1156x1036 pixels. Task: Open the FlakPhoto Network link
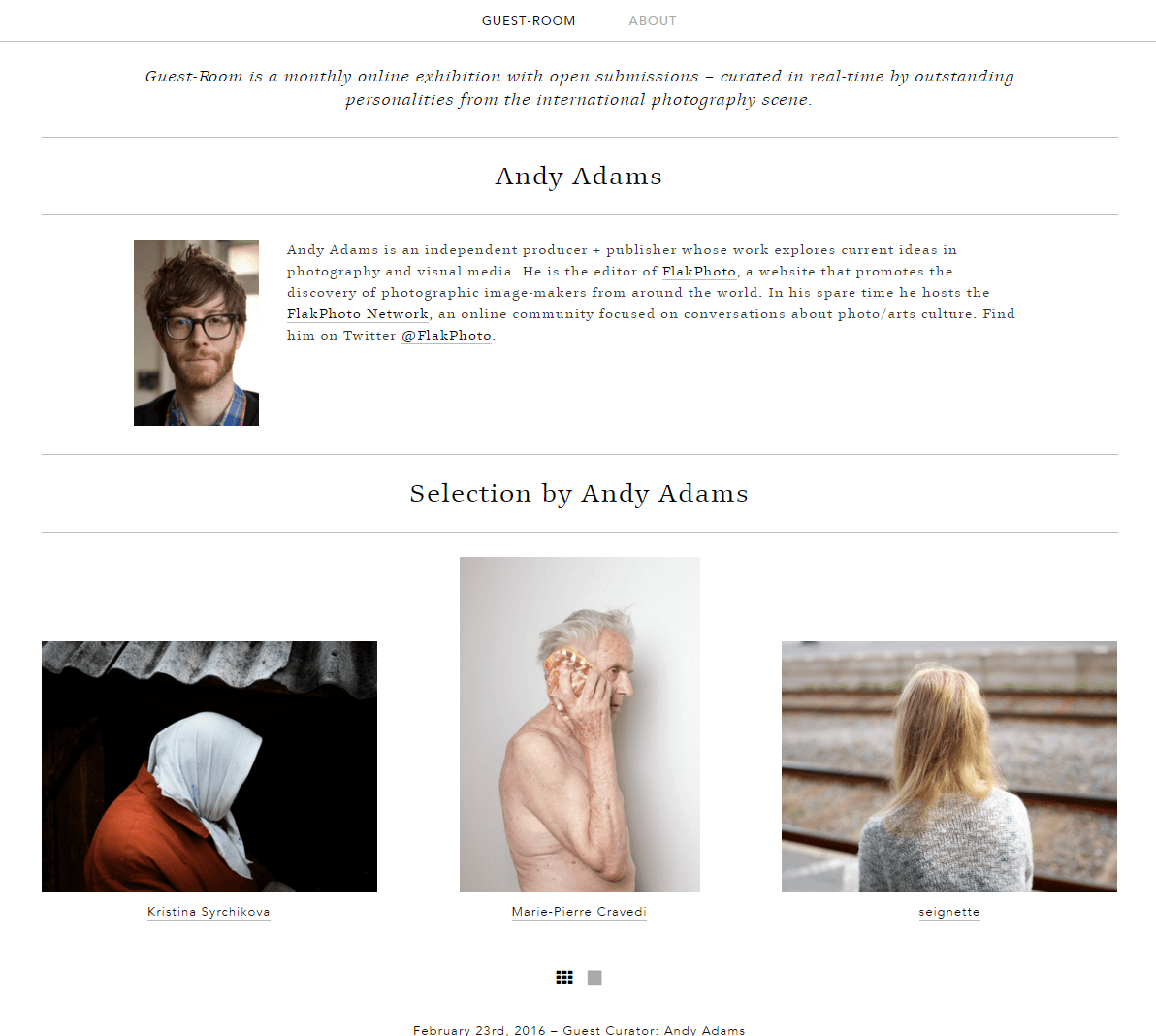(358, 314)
